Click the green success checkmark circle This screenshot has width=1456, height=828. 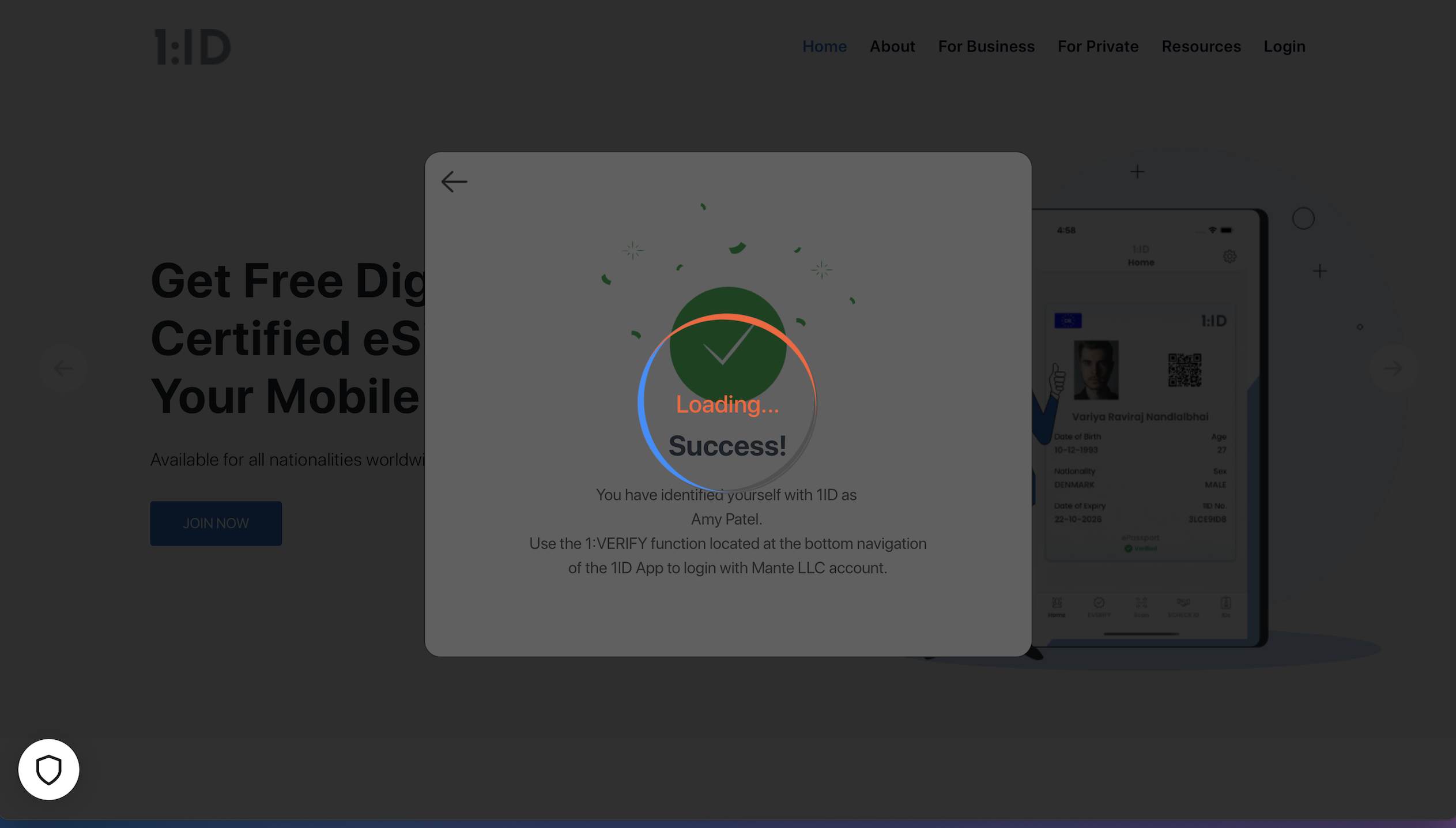click(727, 344)
